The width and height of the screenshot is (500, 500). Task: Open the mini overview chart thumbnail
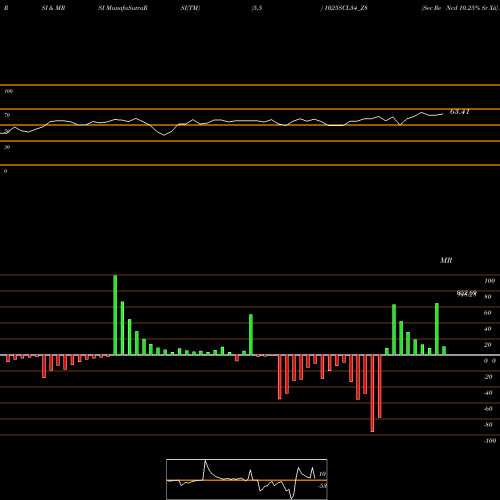(x=247, y=479)
